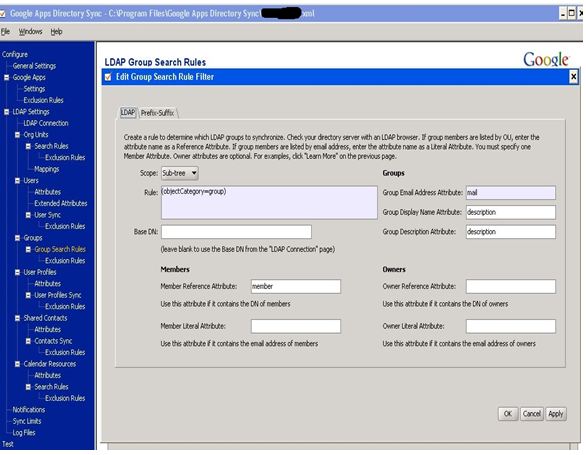
Task: Collapse the LDAP Settings tree node
Action: click(6, 112)
